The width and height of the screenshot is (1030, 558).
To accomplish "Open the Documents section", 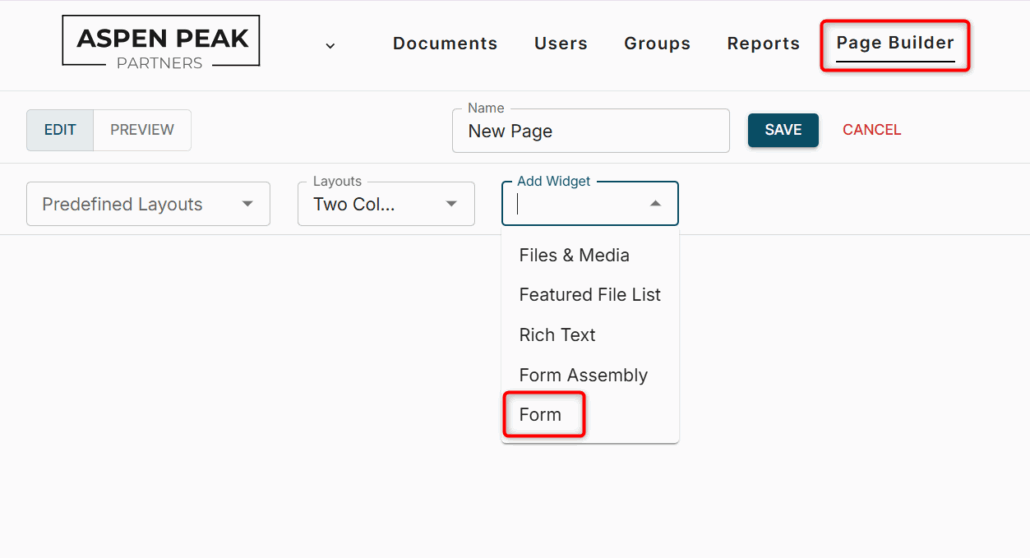I will coord(445,44).
